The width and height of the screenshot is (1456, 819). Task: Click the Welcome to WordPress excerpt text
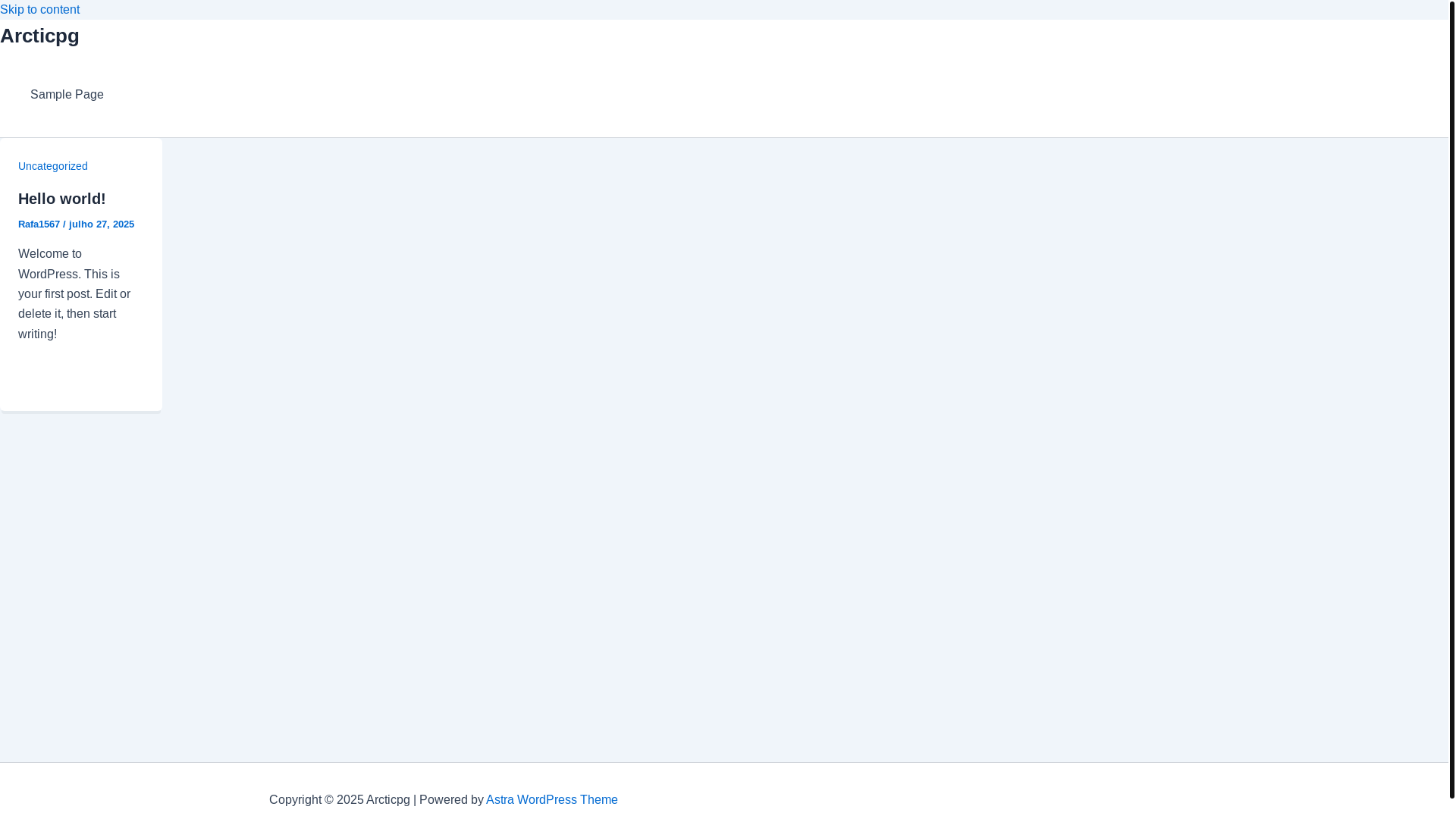74,294
